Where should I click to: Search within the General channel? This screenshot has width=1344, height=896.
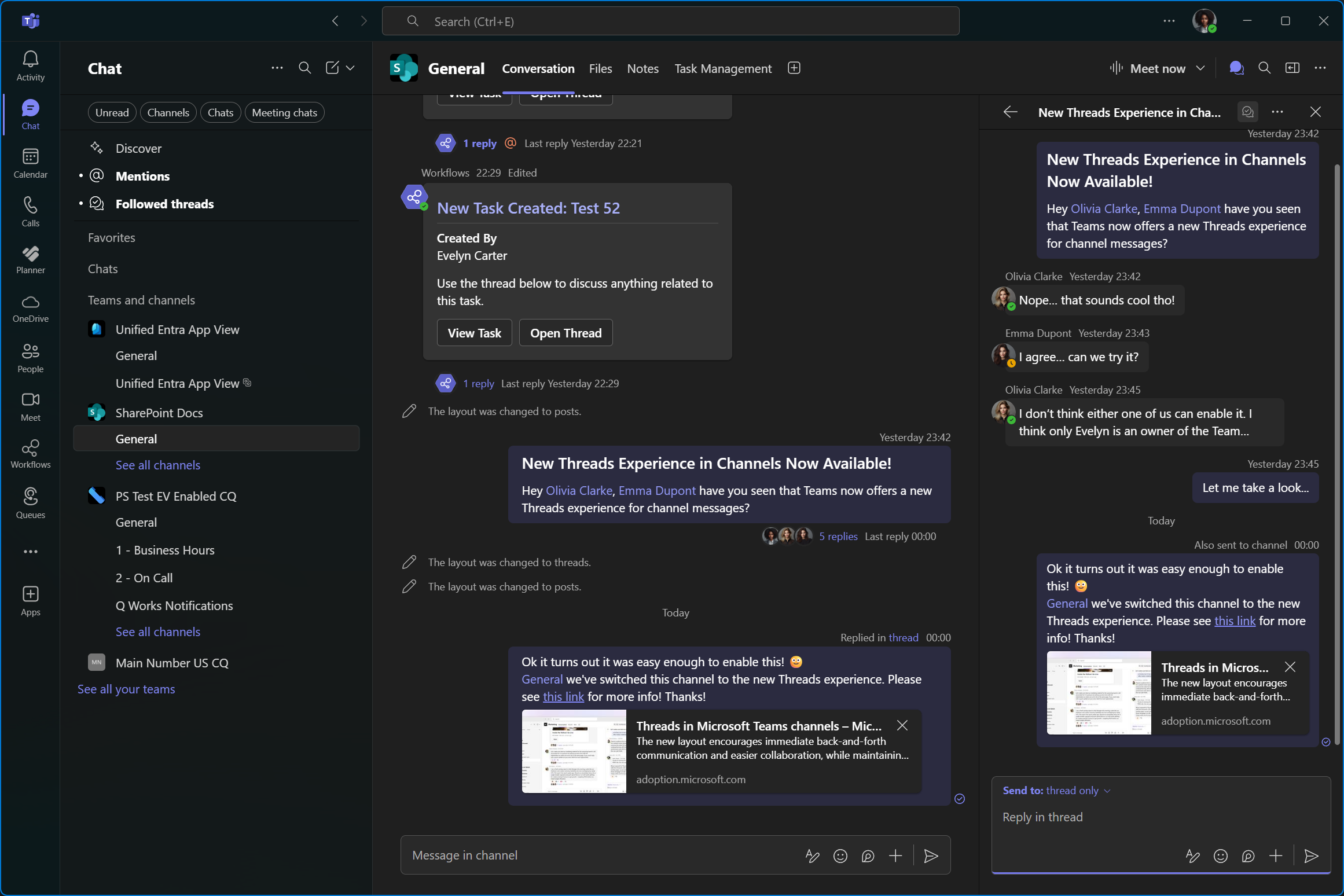click(x=1265, y=68)
